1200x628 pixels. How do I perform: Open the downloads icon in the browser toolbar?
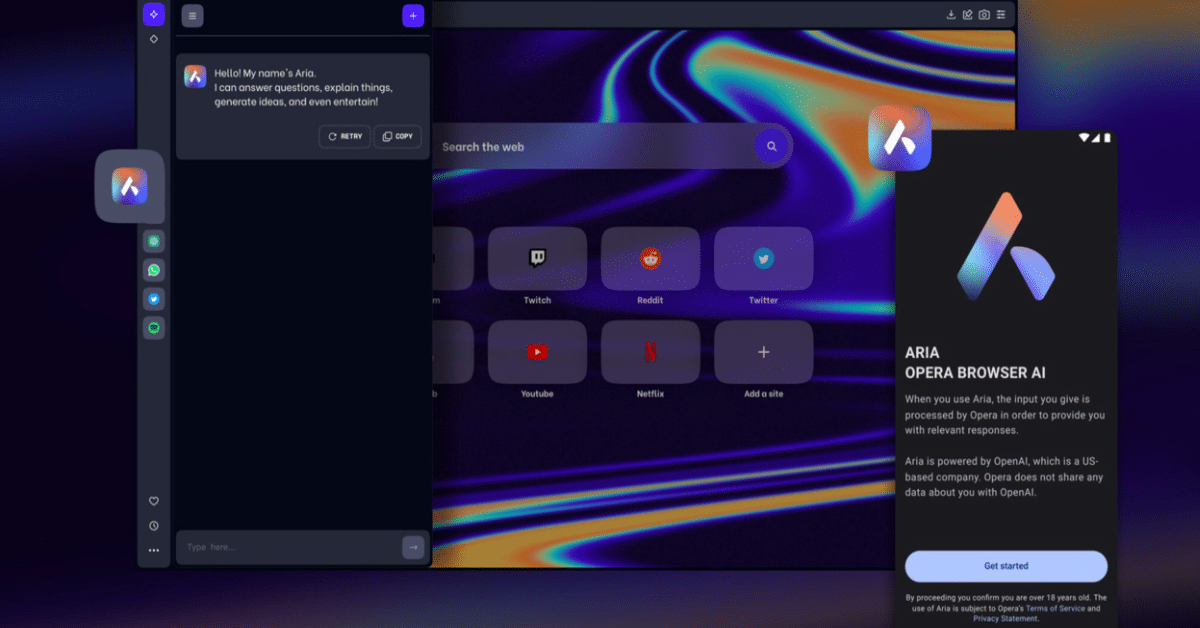click(952, 14)
